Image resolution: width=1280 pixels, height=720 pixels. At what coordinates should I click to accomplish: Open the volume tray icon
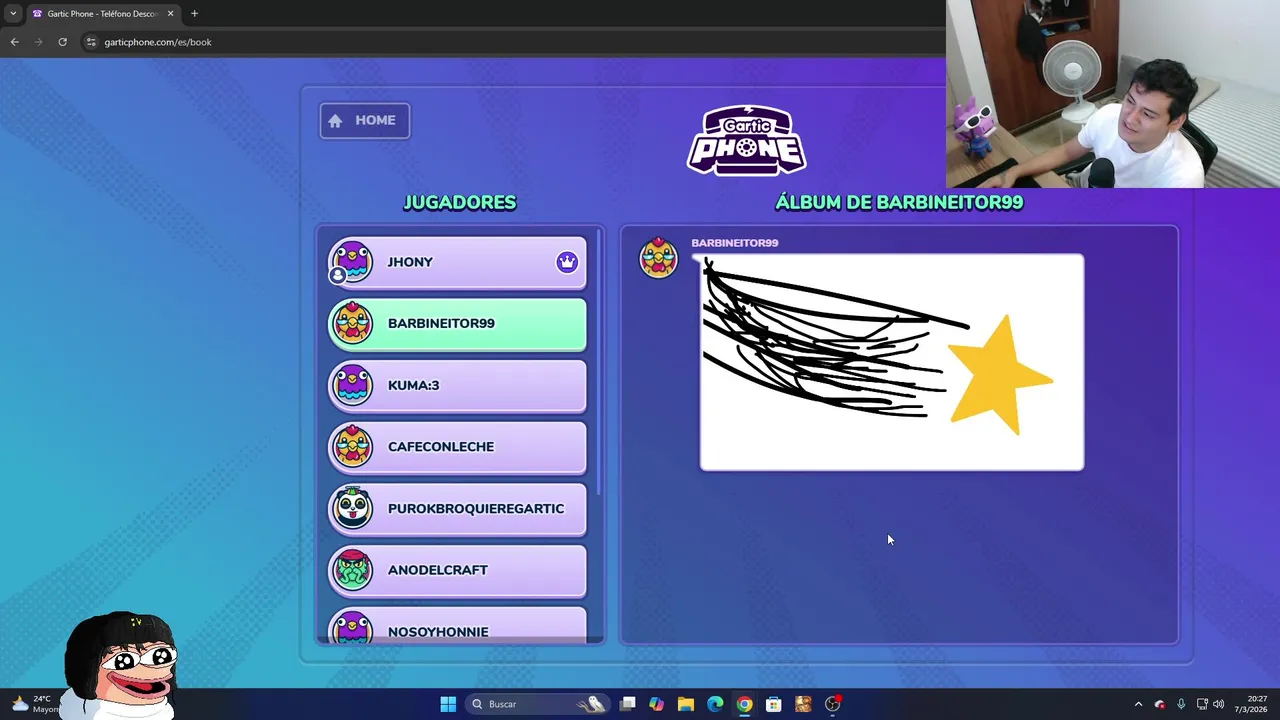(x=1219, y=704)
